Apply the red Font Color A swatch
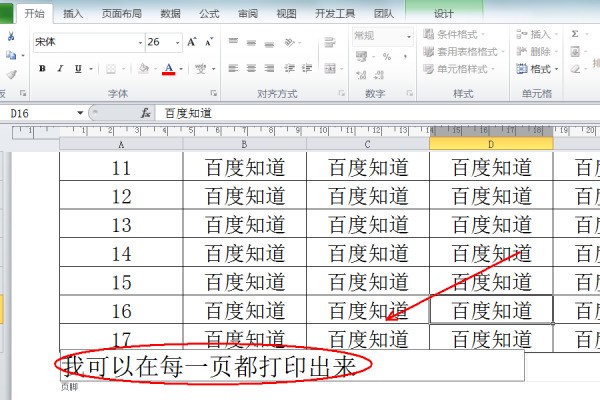 [169, 69]
